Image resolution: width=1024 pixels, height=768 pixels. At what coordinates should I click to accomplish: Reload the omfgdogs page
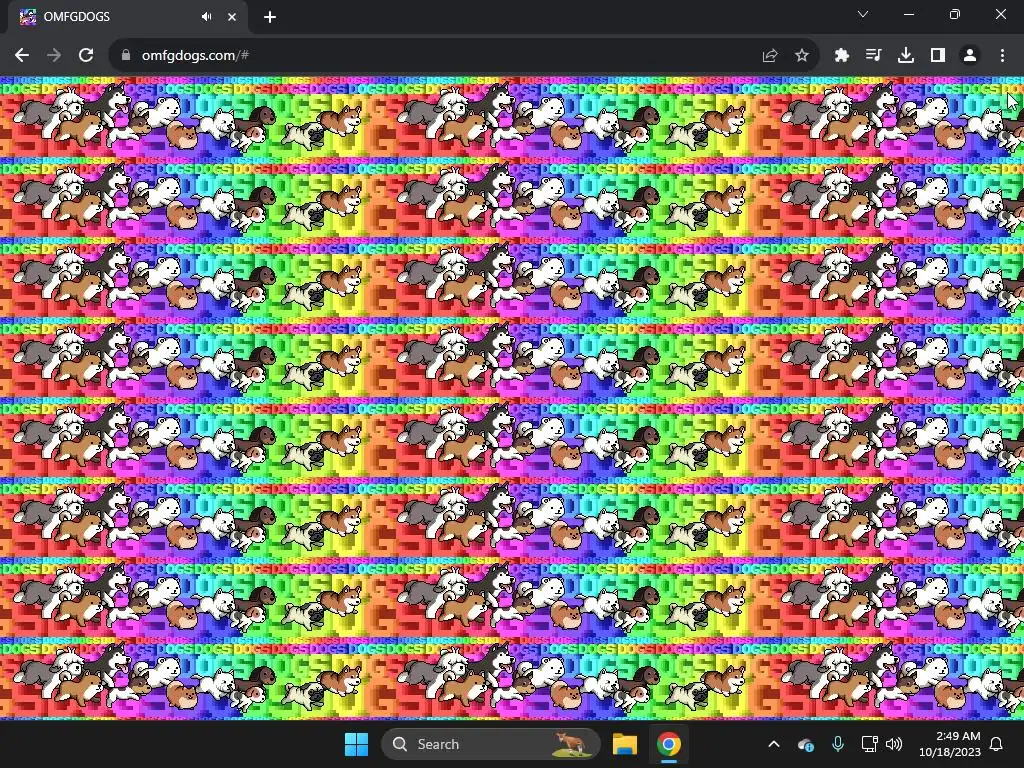click(86, 56)
